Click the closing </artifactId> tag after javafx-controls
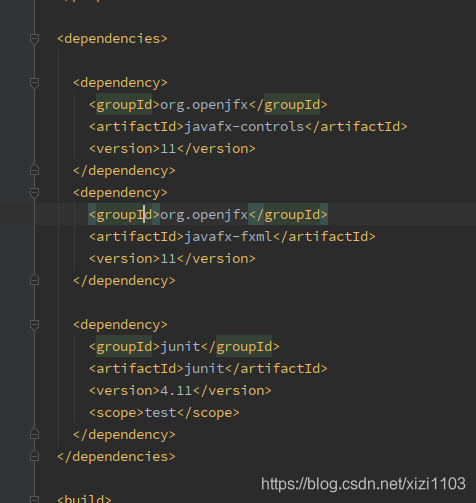This screenshot has height=503, width=476. pos(356,127)
